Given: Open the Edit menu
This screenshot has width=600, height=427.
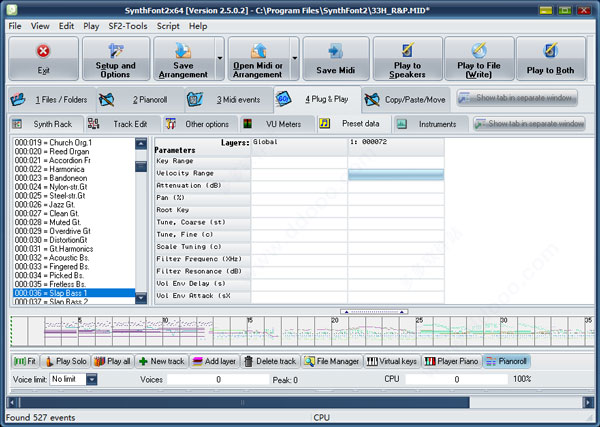Looking at the screenshot, I should [66, 26].
